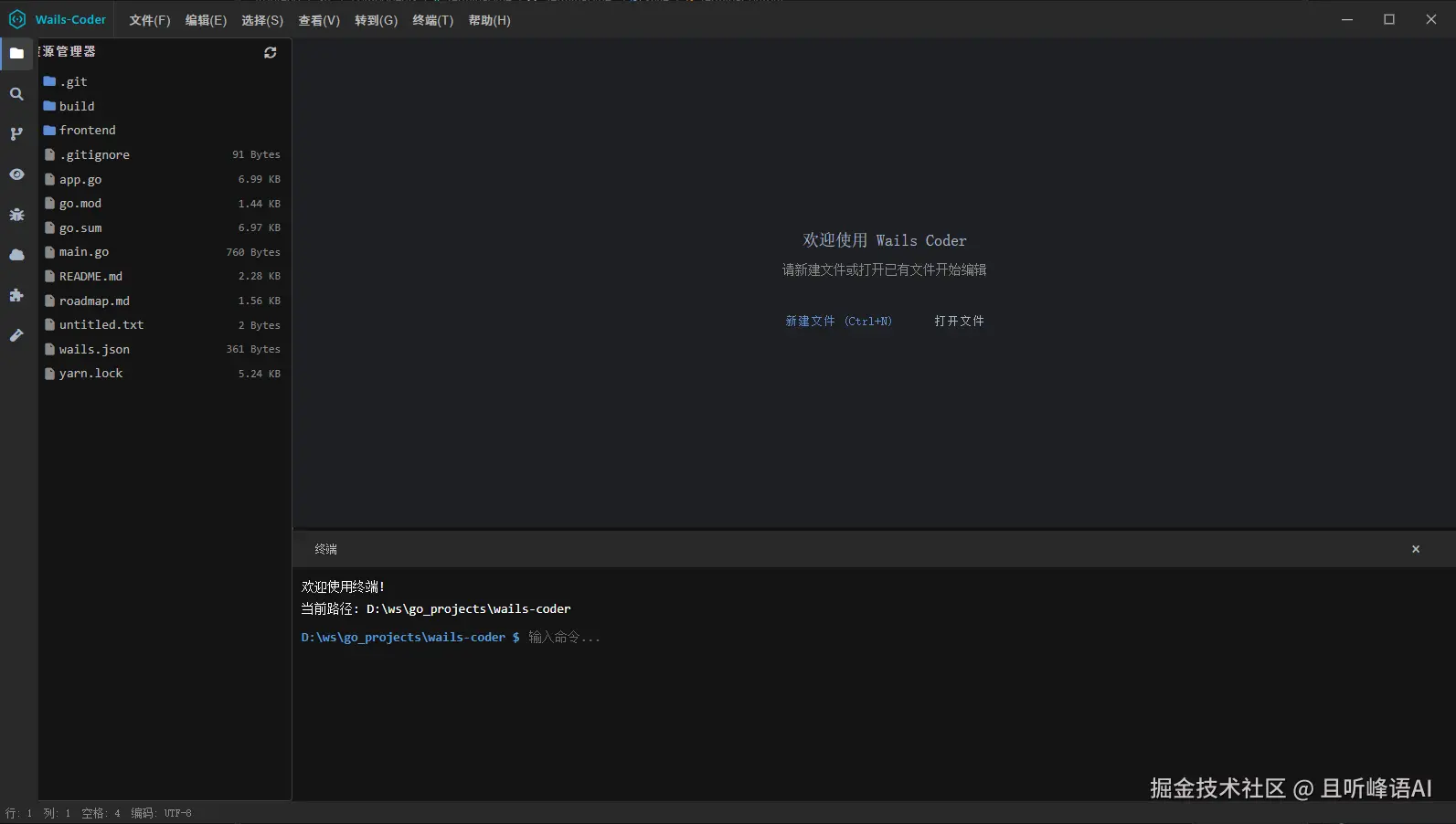Viewport: 1456px width, 824px height.
Task: Open the .gitignore file
Action: [x=165, y=155]
